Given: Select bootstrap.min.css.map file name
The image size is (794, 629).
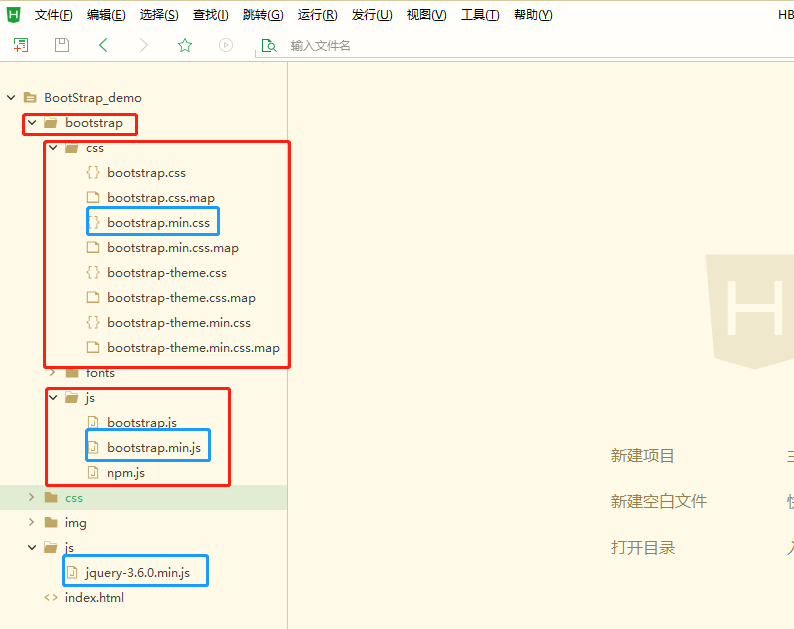Looking at the screenshot, I should tap(173, 248).
